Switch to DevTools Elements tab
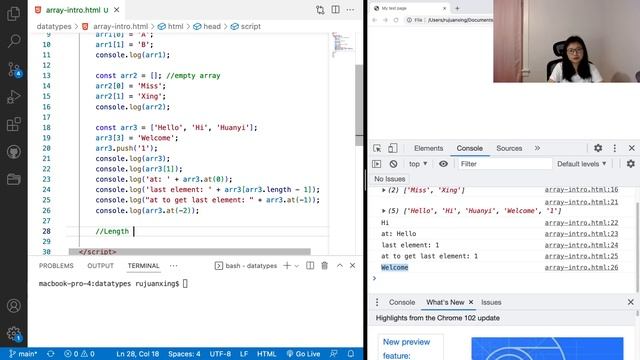 (x=428, y=148)
